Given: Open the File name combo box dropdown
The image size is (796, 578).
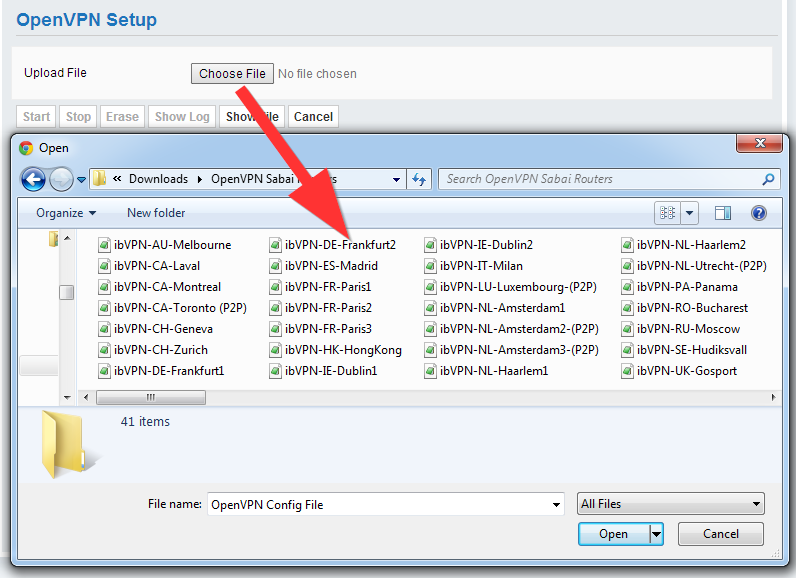Looking at the screenshot, I should pos(556,504).
